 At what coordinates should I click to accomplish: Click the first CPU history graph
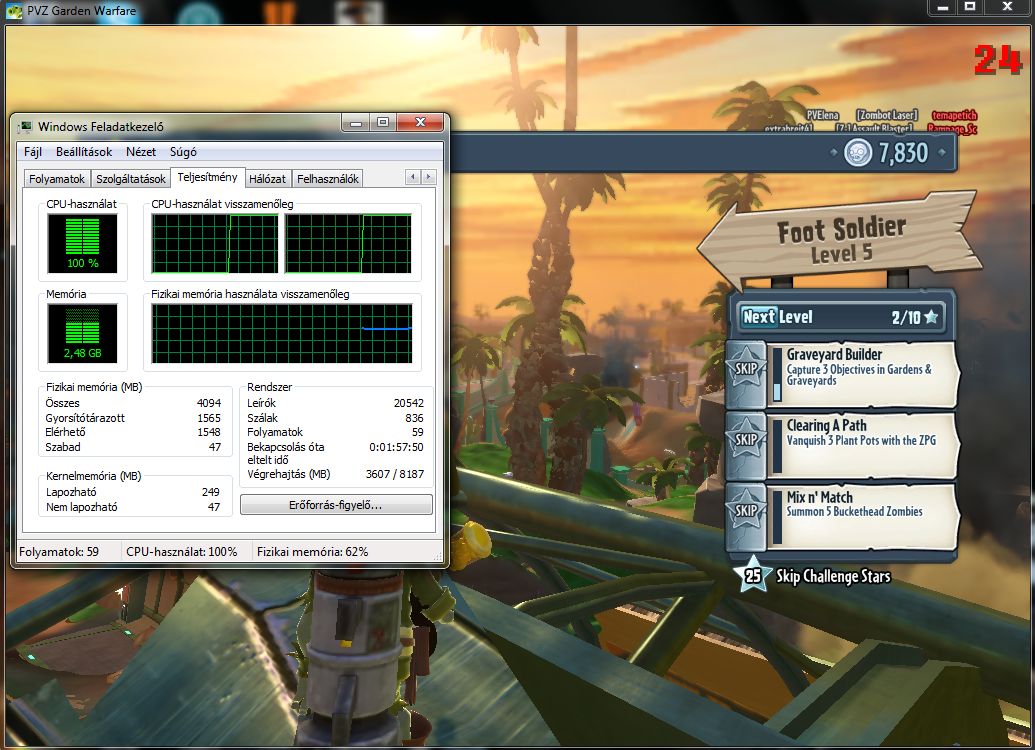click(x=215, y=243)
